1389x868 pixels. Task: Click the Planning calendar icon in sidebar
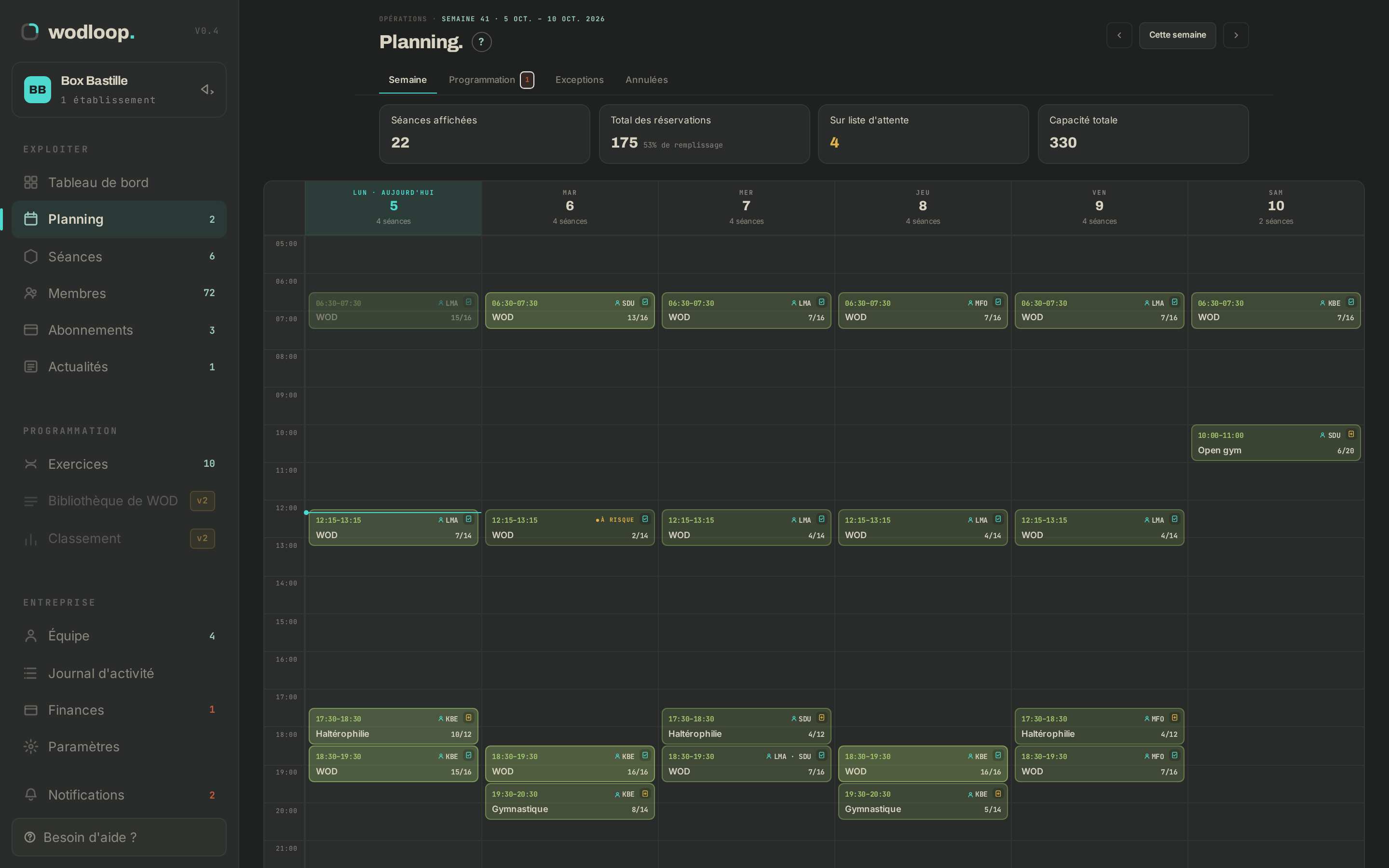(30, 219)
